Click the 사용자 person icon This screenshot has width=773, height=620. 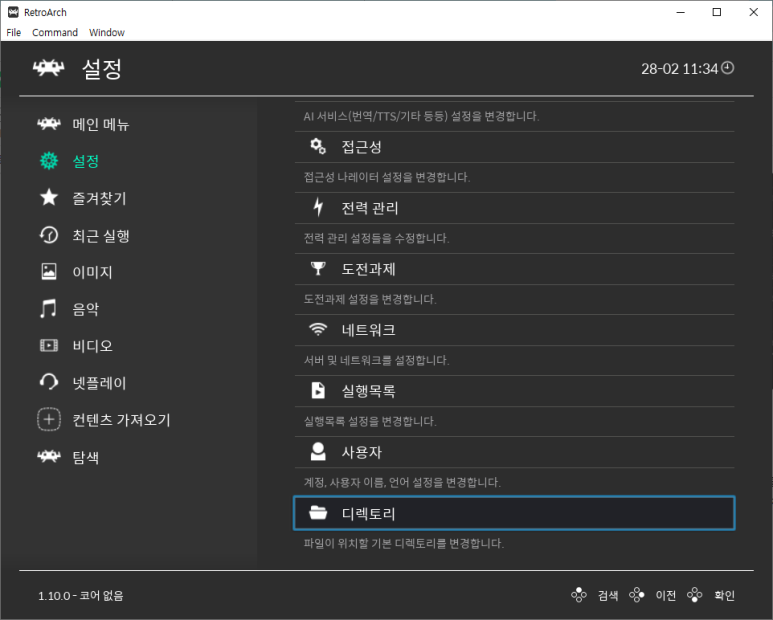coord(318,451)
